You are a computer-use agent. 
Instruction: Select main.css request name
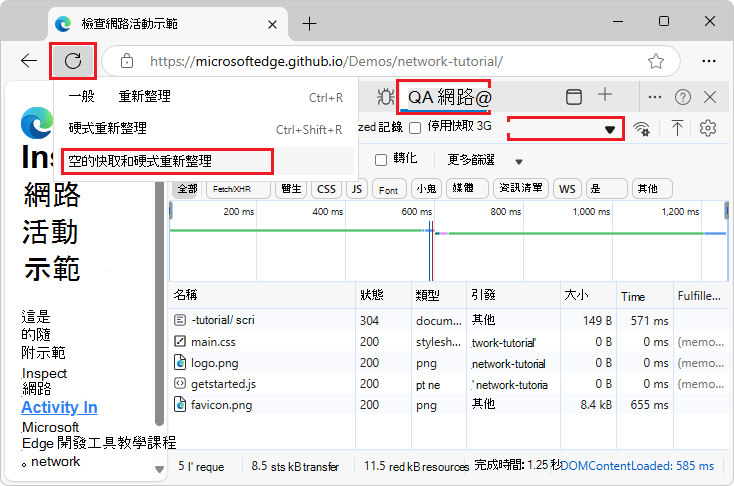pos(213,342)
